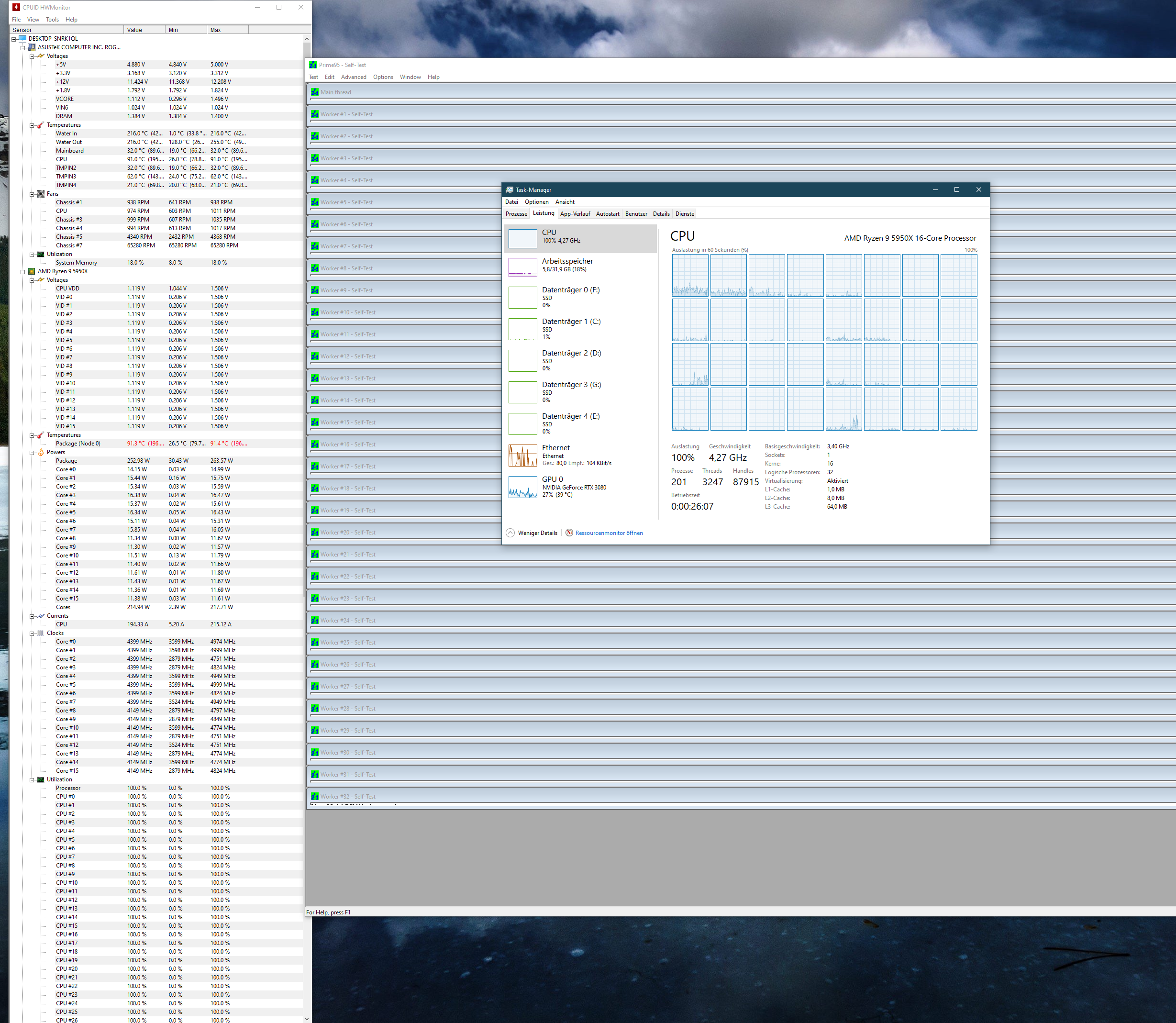Open the Tools menu in HWMonitor
Screen dimensions: 1176x1023
(x=52, y=20)
